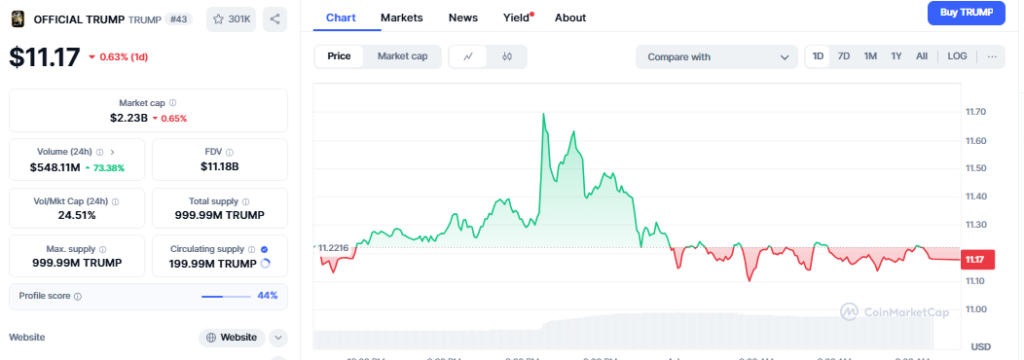This screenshot has width=1024, height=360.
Task: Click the Profile score progress bar
Action: 226,296
